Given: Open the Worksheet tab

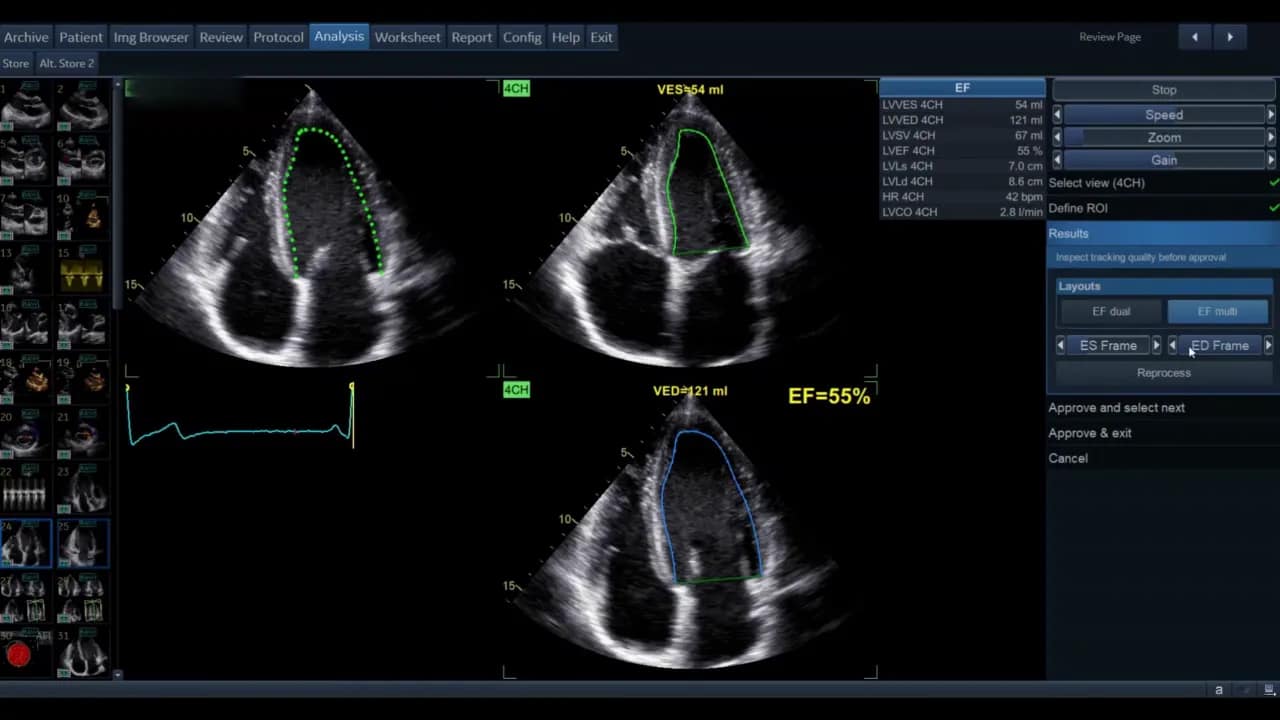Looking at the screenshot, I should click(407, 37).
